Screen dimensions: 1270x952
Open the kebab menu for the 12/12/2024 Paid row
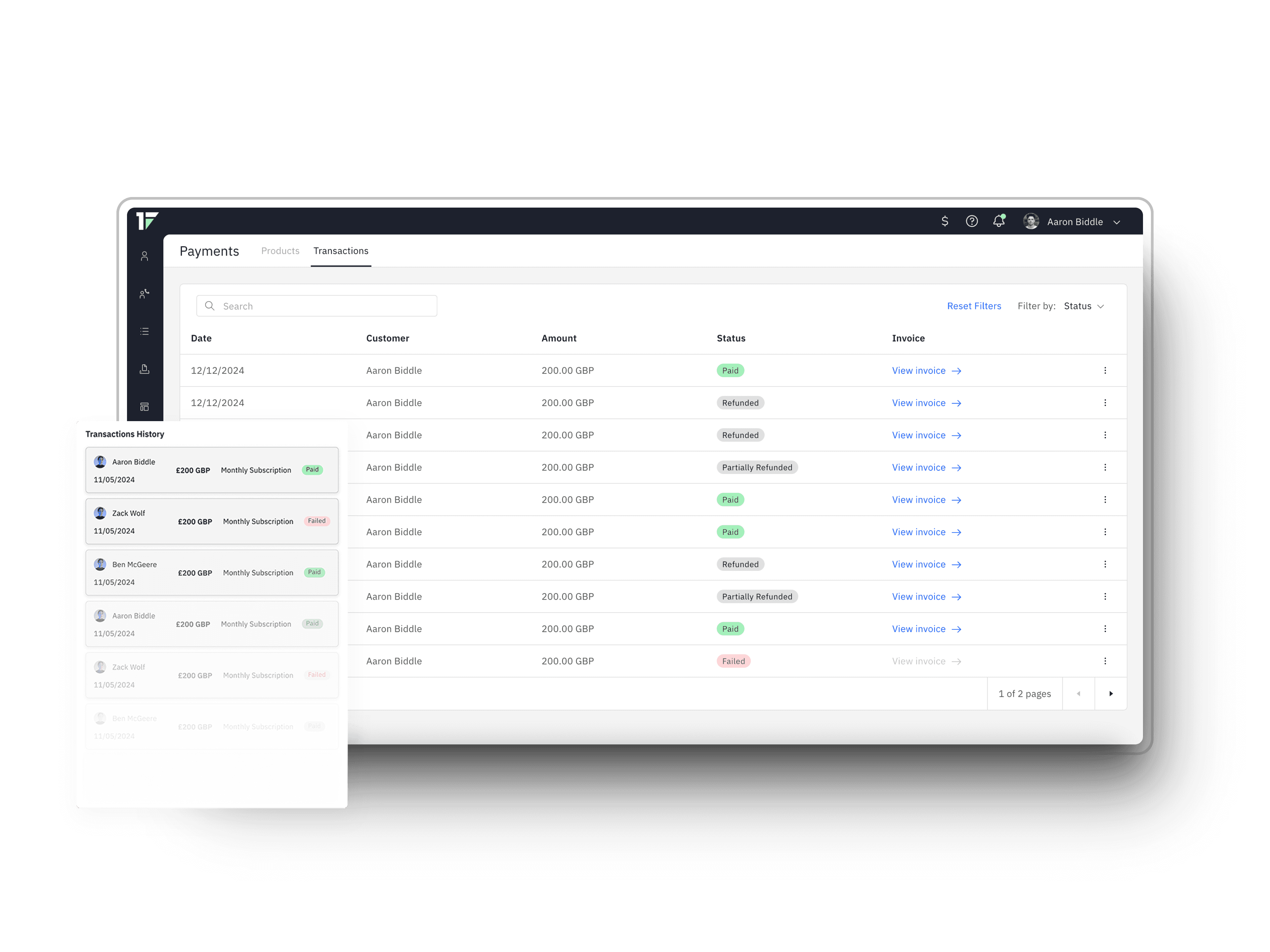[1105, 371]
